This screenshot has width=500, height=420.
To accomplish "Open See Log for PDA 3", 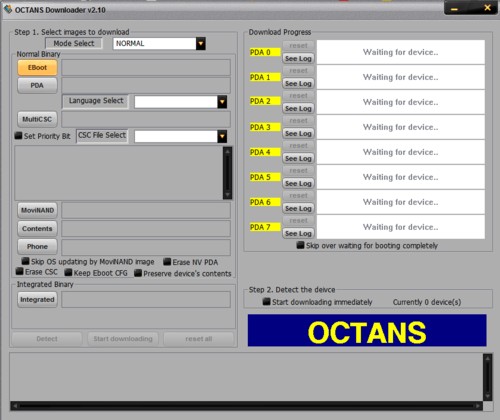I will click(298, 133).
